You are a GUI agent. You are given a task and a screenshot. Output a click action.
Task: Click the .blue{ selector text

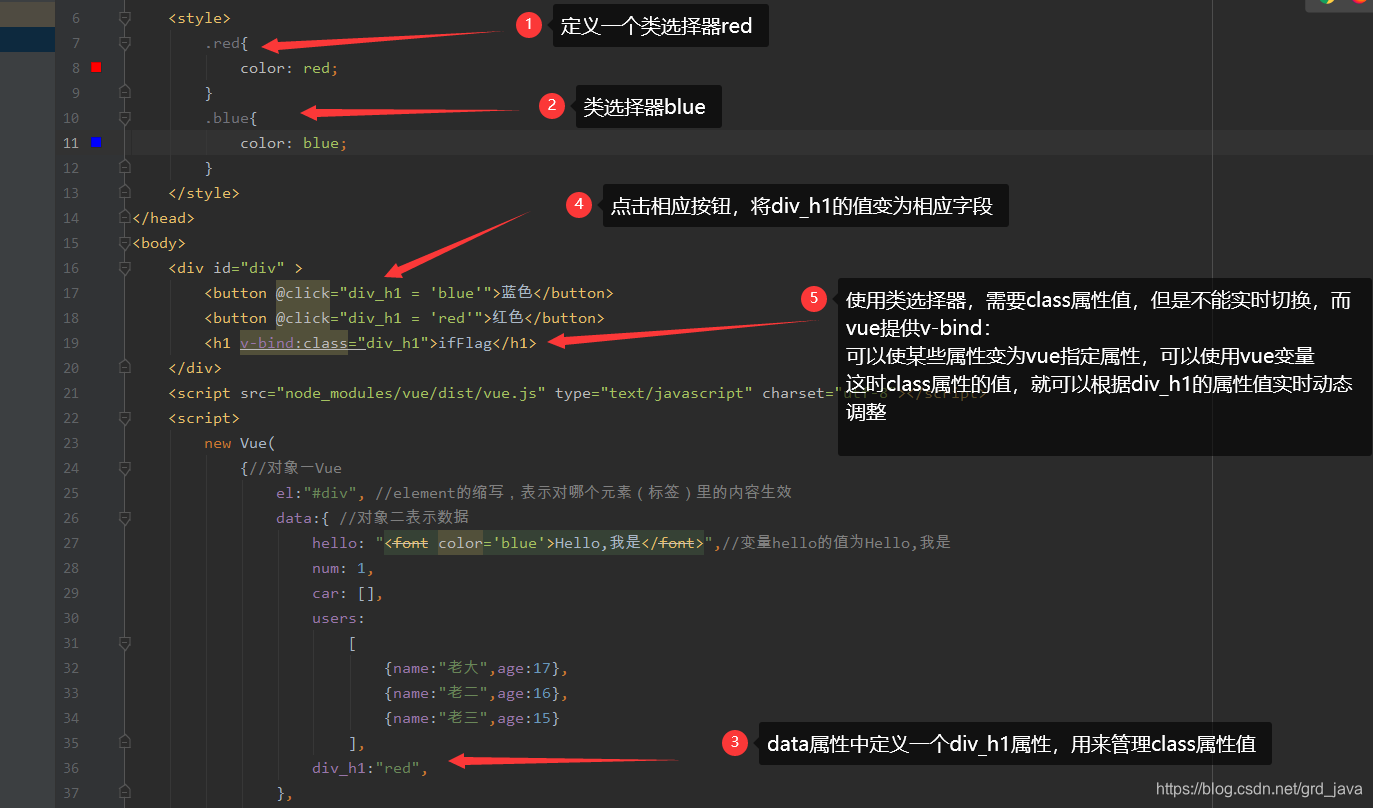(x=230, y=118)
